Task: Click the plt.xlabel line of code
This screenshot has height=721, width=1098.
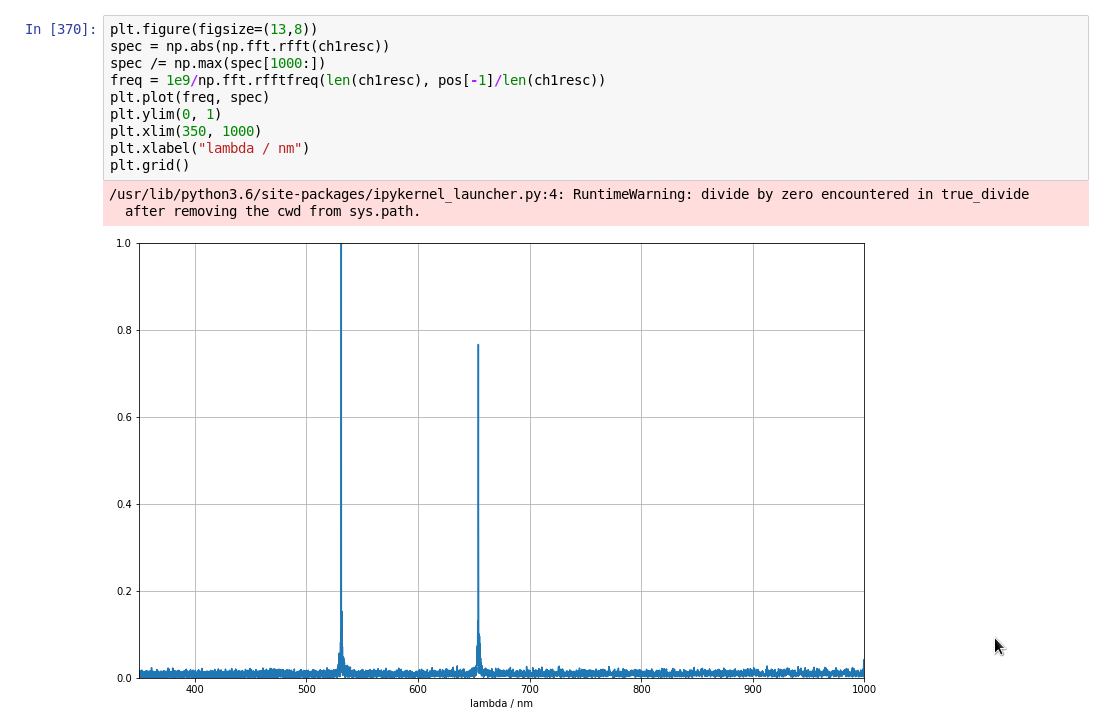Action: tap(209, 148)
